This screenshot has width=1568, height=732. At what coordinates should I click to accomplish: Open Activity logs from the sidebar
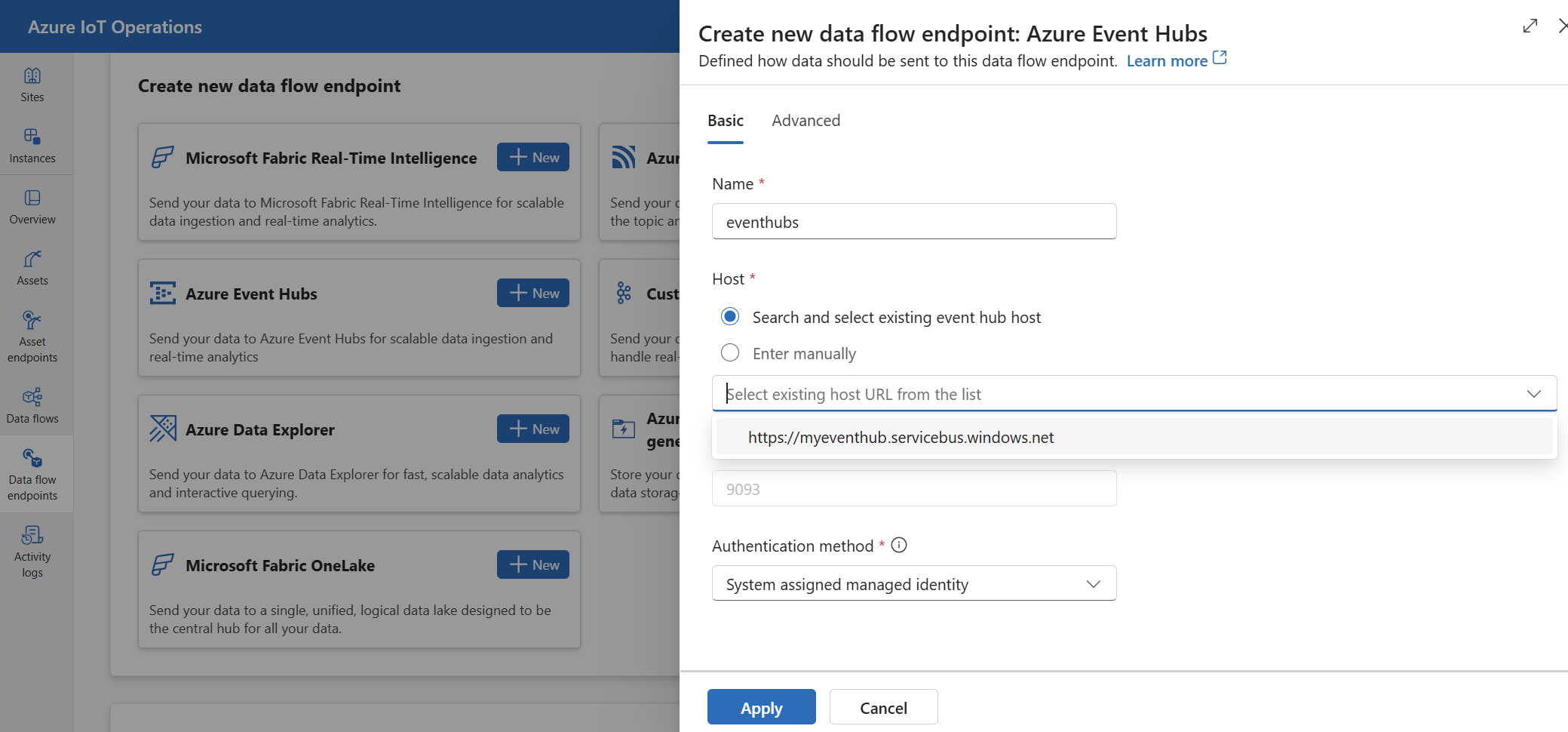pyautogui.click(x=32, y=552)
